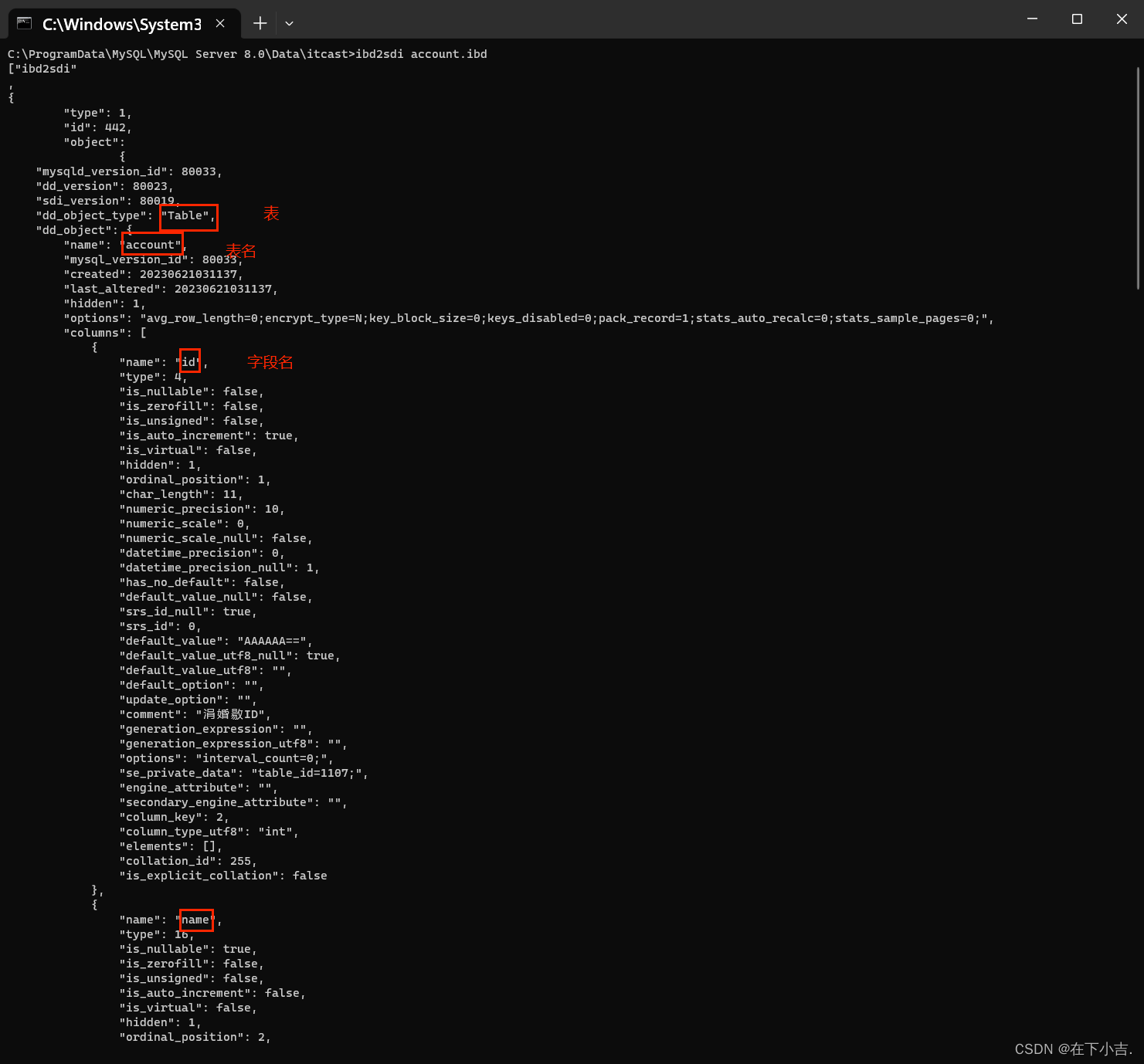Click the "created": 20230621031137 line
Viewport: 1144px width, 1064px height.
pyautogui.click(x=153, y=274)
